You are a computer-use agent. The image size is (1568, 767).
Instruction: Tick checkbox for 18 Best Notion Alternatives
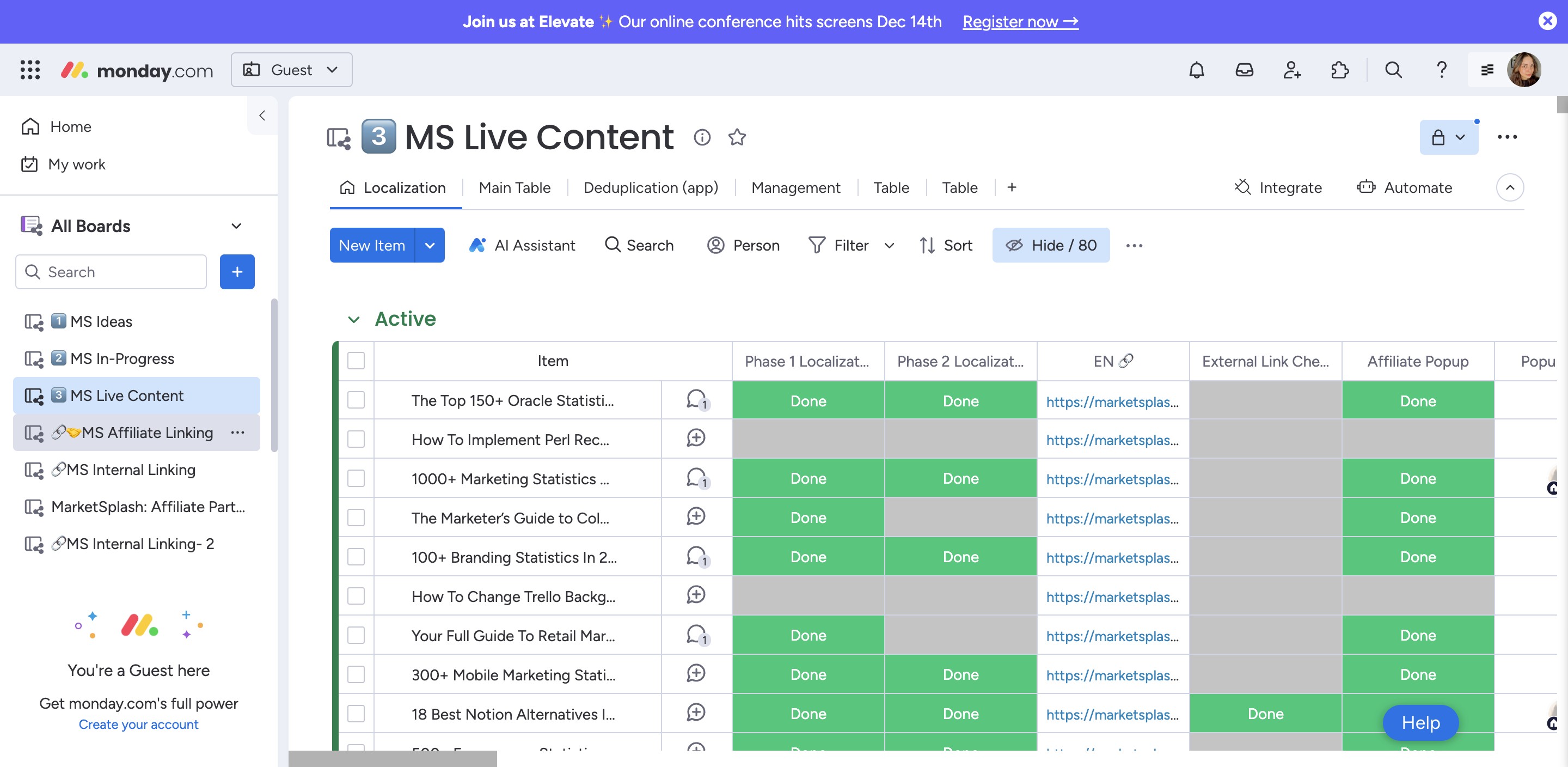click(356, 714)
